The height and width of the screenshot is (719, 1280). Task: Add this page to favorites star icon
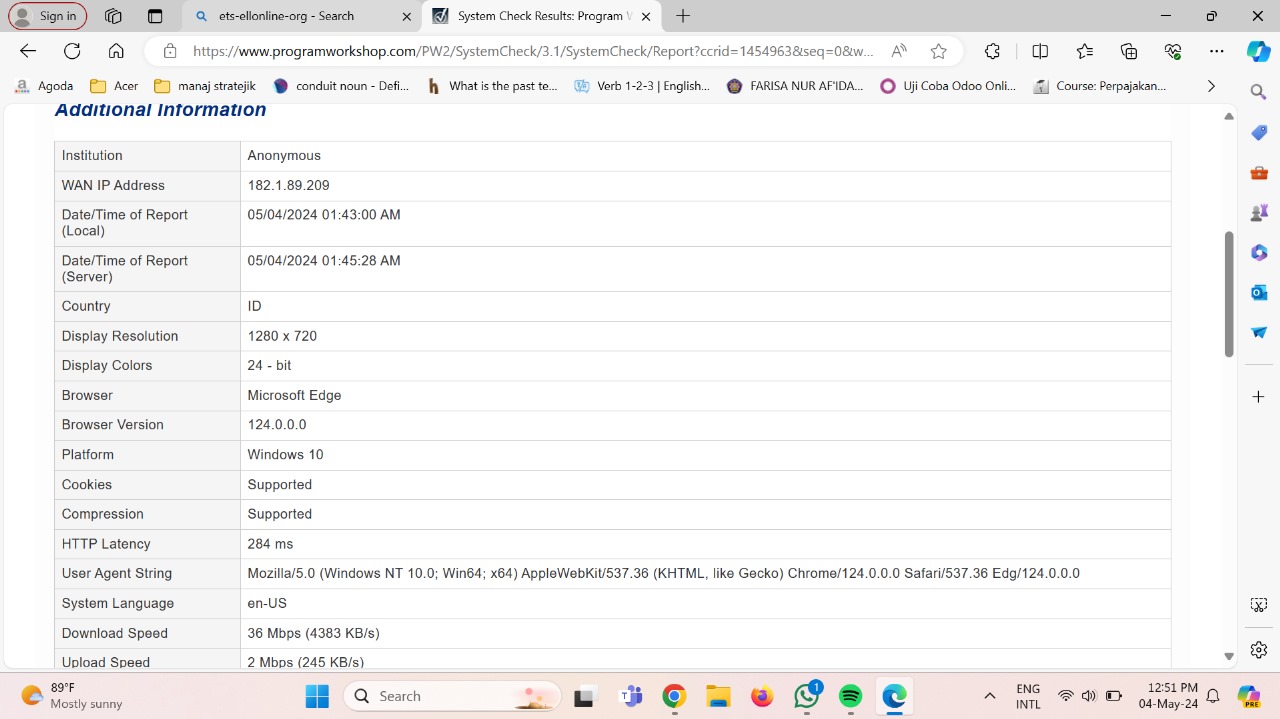tap(938, 51)
